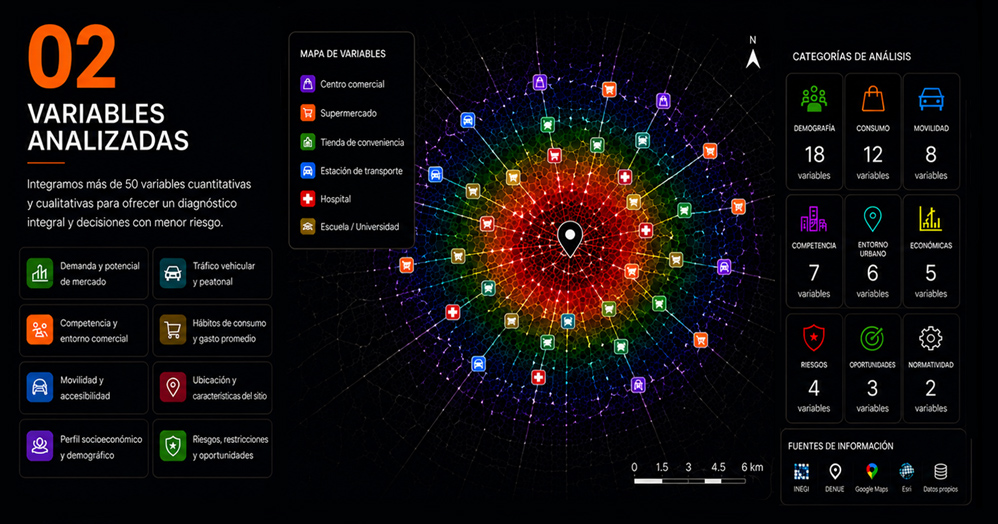Click the map distance scale bar
The image size is (998, 524).
point(690,481)
